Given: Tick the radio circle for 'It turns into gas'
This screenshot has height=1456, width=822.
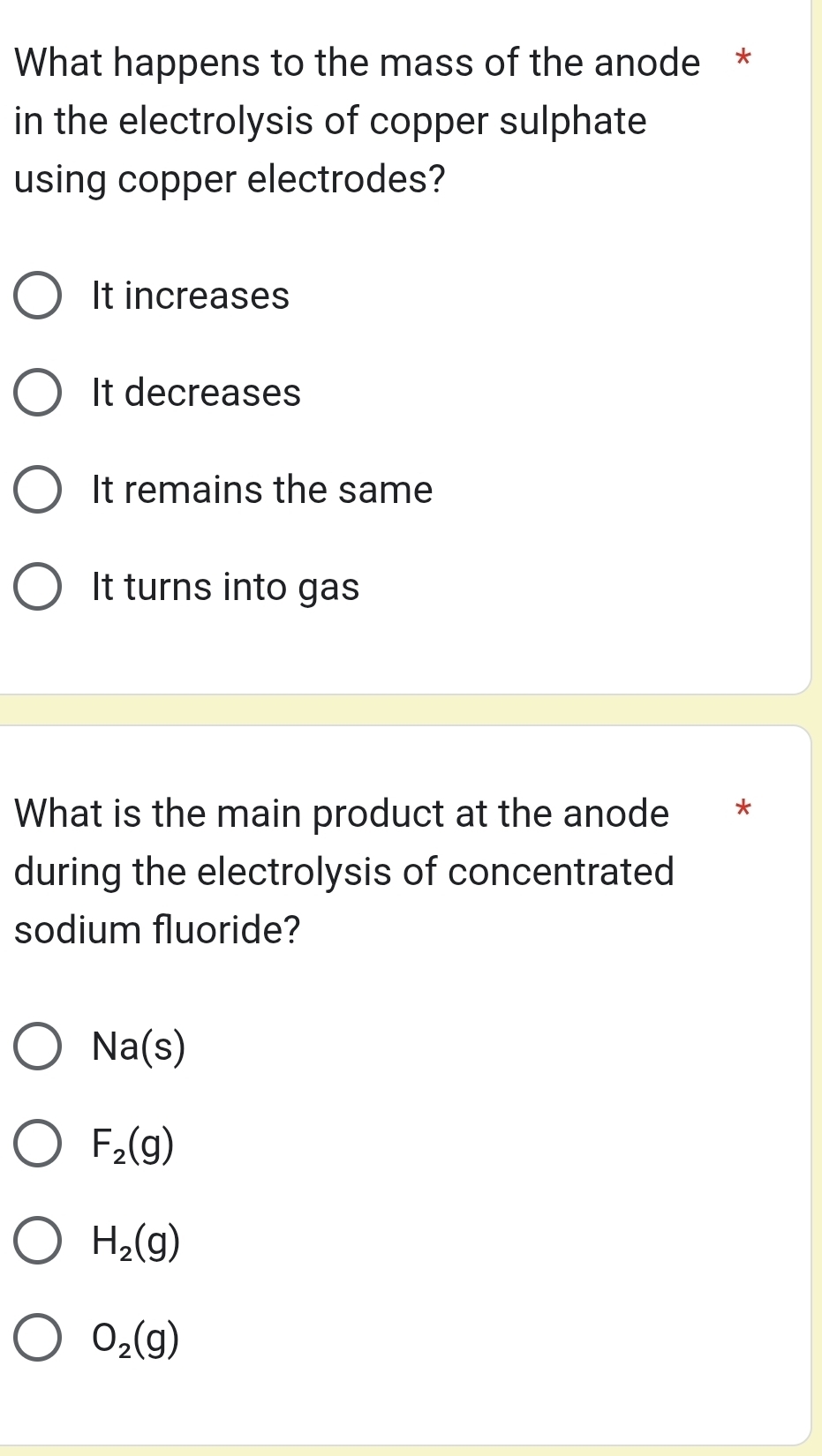Looking at the screenshot, I should click(38, 588).
